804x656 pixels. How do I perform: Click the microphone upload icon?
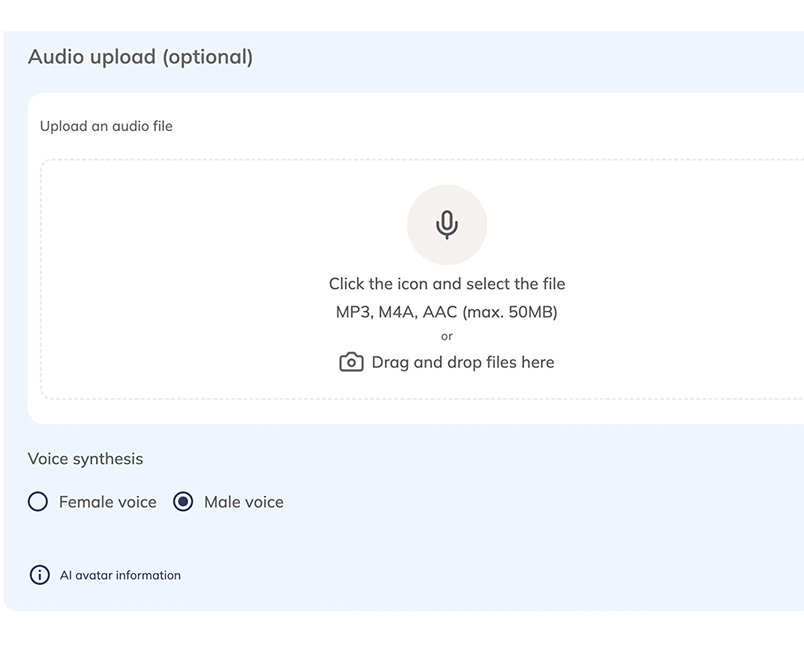click(446, 225)
